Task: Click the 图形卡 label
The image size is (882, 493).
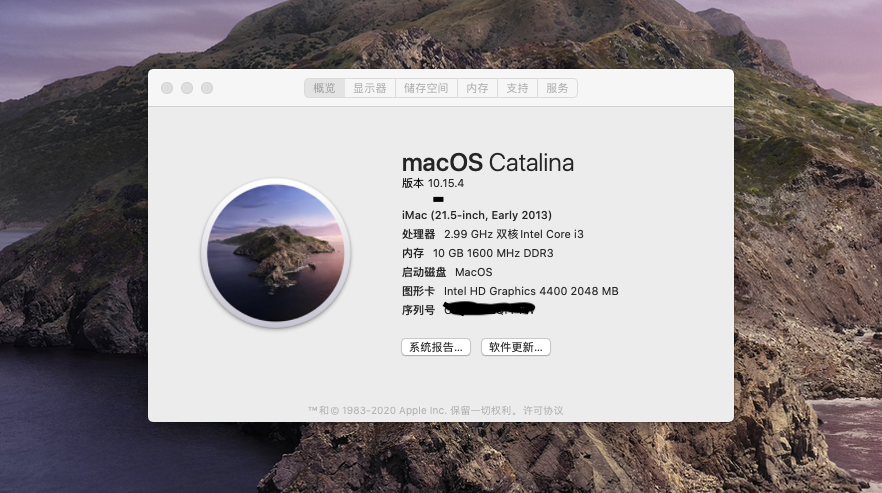Action: click(x=418, y=291)
